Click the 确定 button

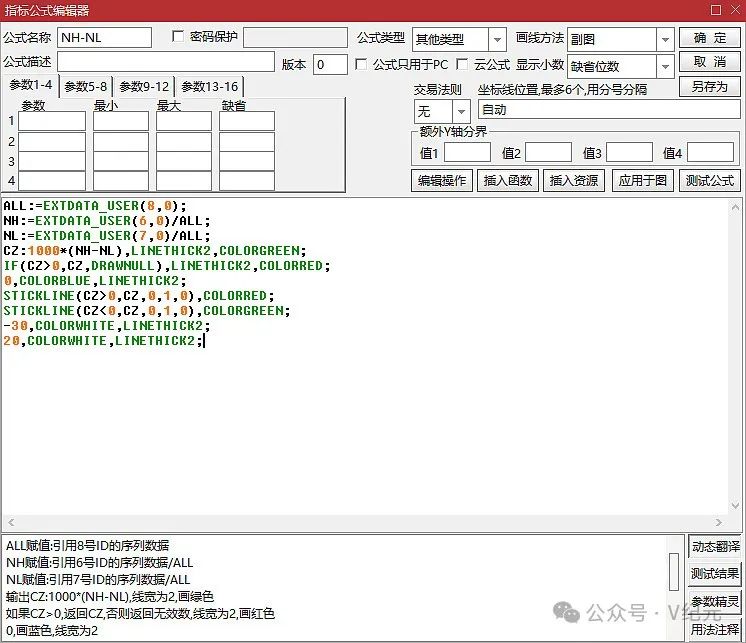710,38
